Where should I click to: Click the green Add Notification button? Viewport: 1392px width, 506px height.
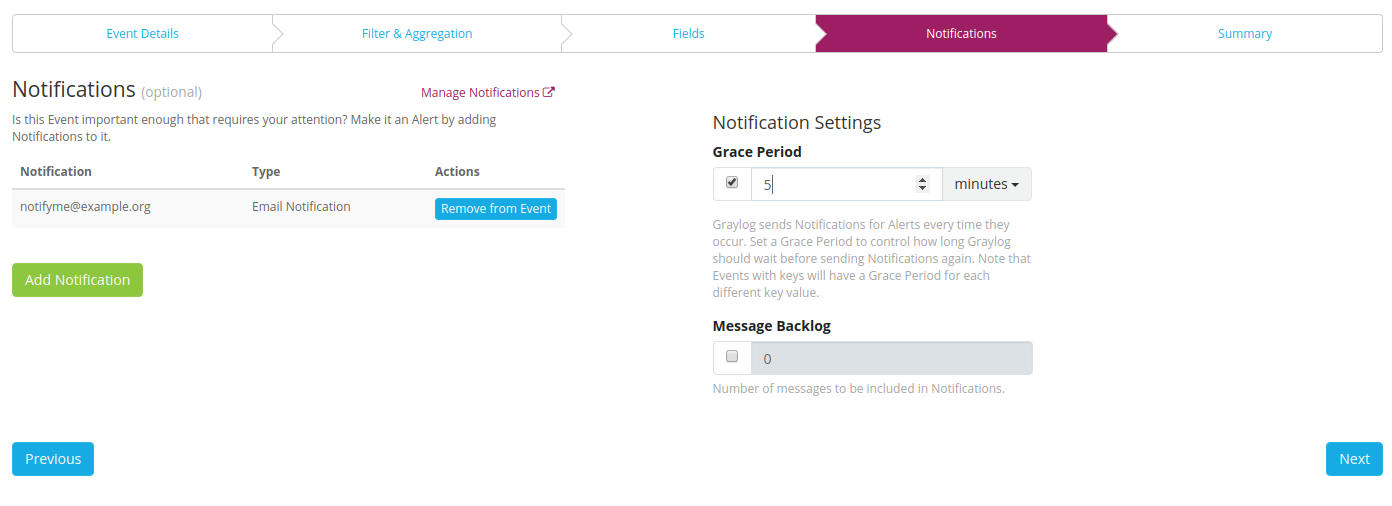coord(77,280)
